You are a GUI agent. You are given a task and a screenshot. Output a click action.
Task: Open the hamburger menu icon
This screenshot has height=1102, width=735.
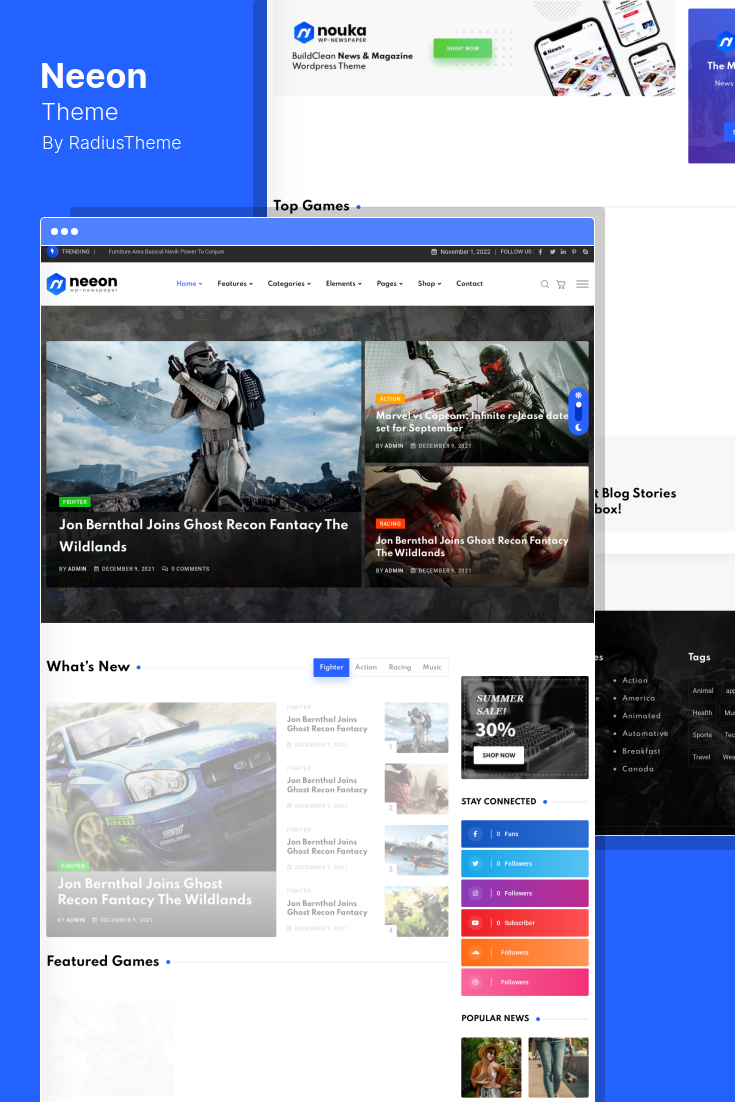click(583, 284)
